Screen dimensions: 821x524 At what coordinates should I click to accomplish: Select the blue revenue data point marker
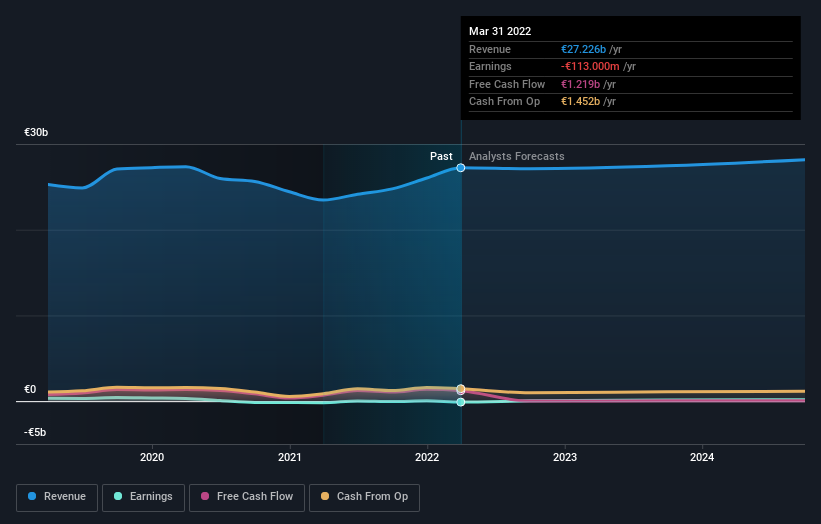pos(461,168)
